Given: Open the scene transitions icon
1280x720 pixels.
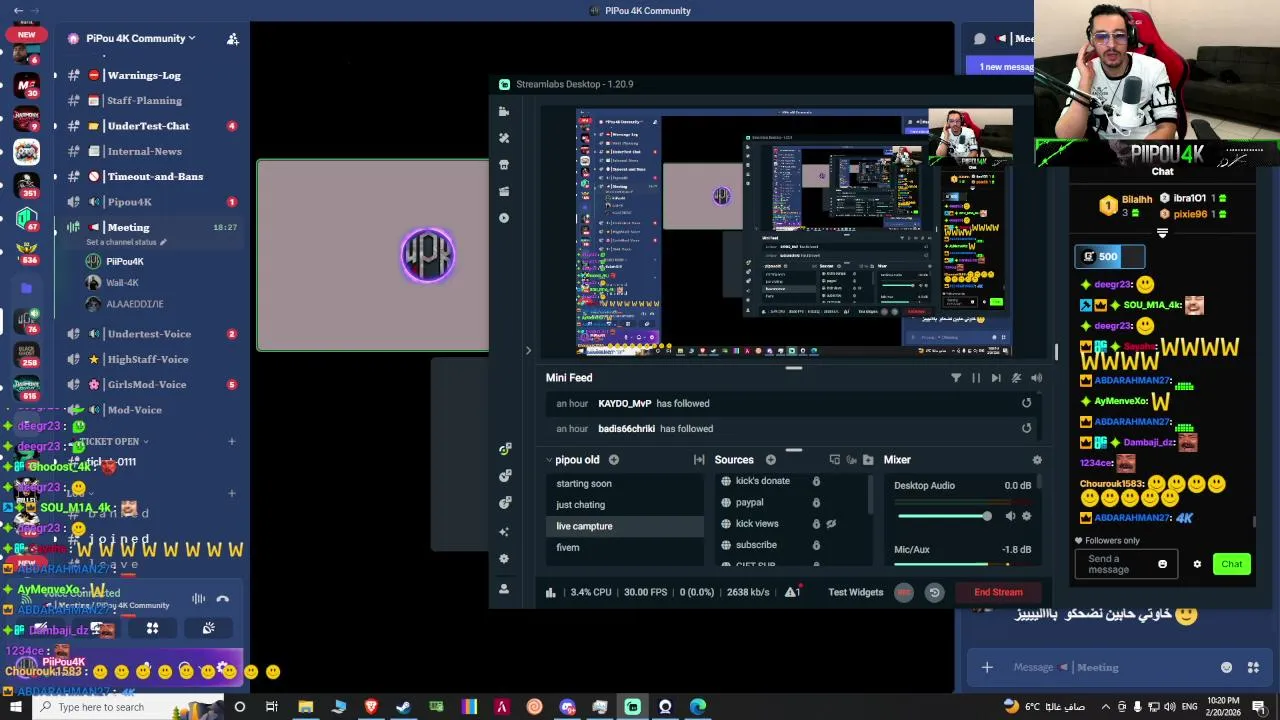Looking at the screenshot, I should click(x=699, y=460).
